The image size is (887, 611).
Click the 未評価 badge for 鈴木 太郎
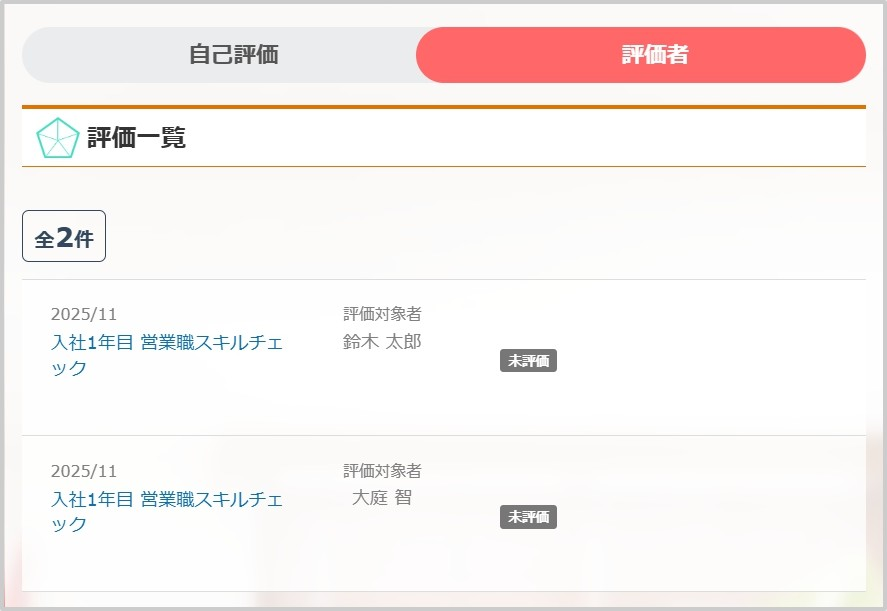click(528, 361)
